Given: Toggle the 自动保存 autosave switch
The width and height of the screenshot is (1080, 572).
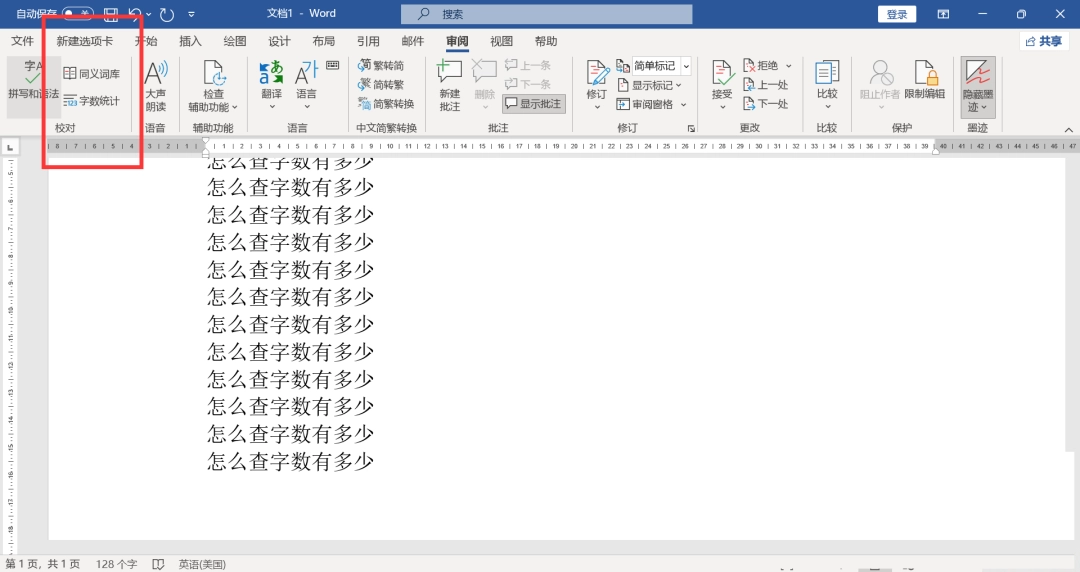Looking at the screenshot, I should coord(77,14).
